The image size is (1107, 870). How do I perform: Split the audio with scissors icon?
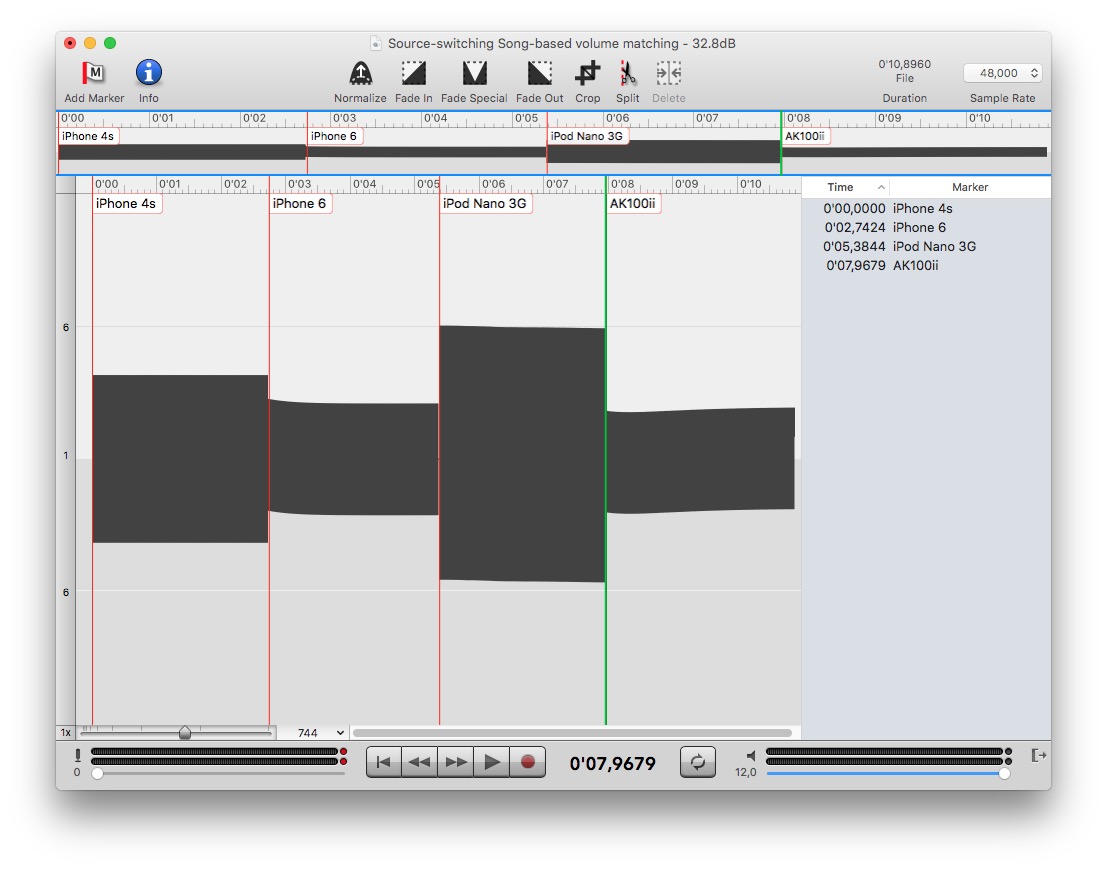(627, 73)
